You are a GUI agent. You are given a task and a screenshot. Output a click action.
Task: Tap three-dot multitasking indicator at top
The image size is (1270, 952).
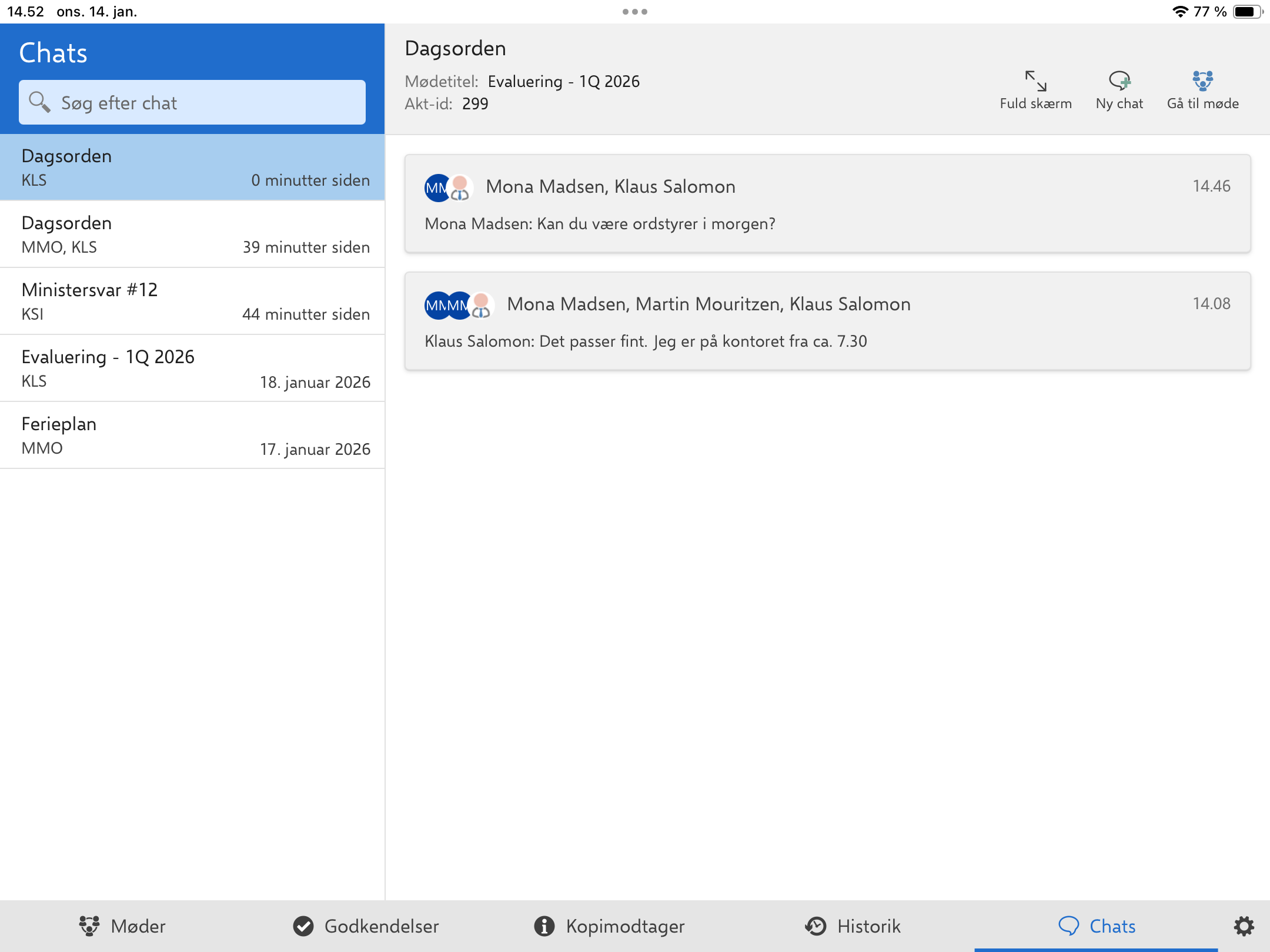[x=635, y=12]
